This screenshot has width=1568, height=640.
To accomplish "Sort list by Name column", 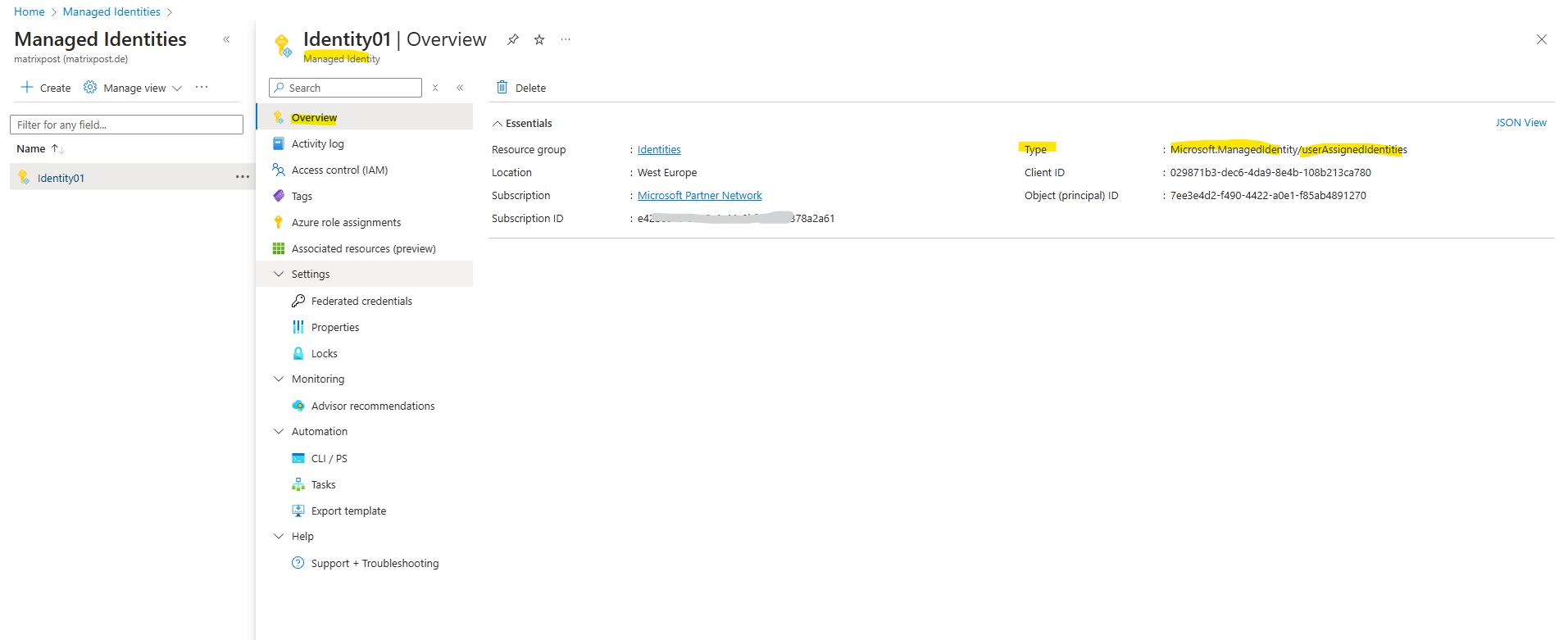I will pos(40,149).
